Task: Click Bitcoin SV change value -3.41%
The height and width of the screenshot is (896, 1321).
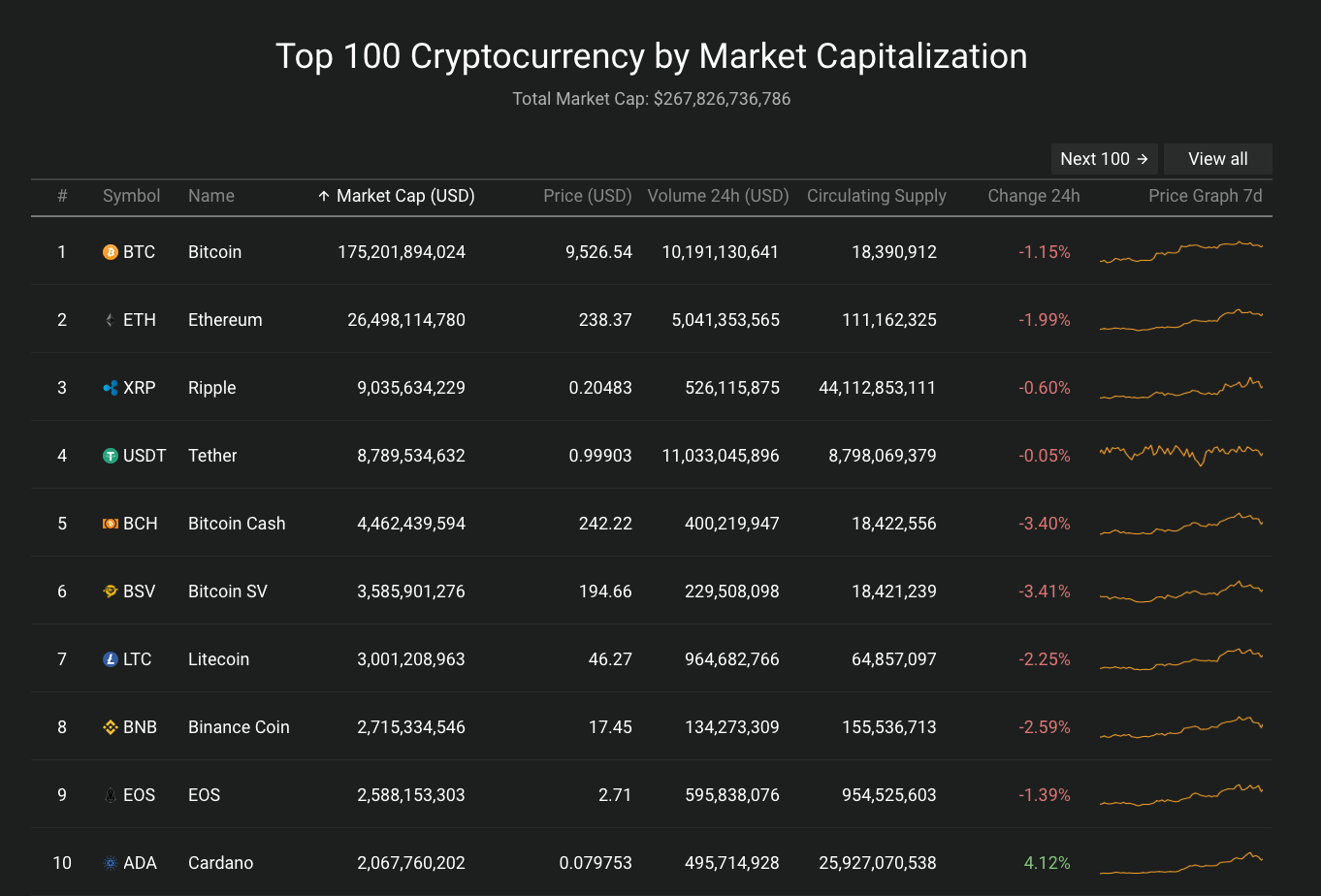Action: pyautogui.click(x=1045, y=592)
